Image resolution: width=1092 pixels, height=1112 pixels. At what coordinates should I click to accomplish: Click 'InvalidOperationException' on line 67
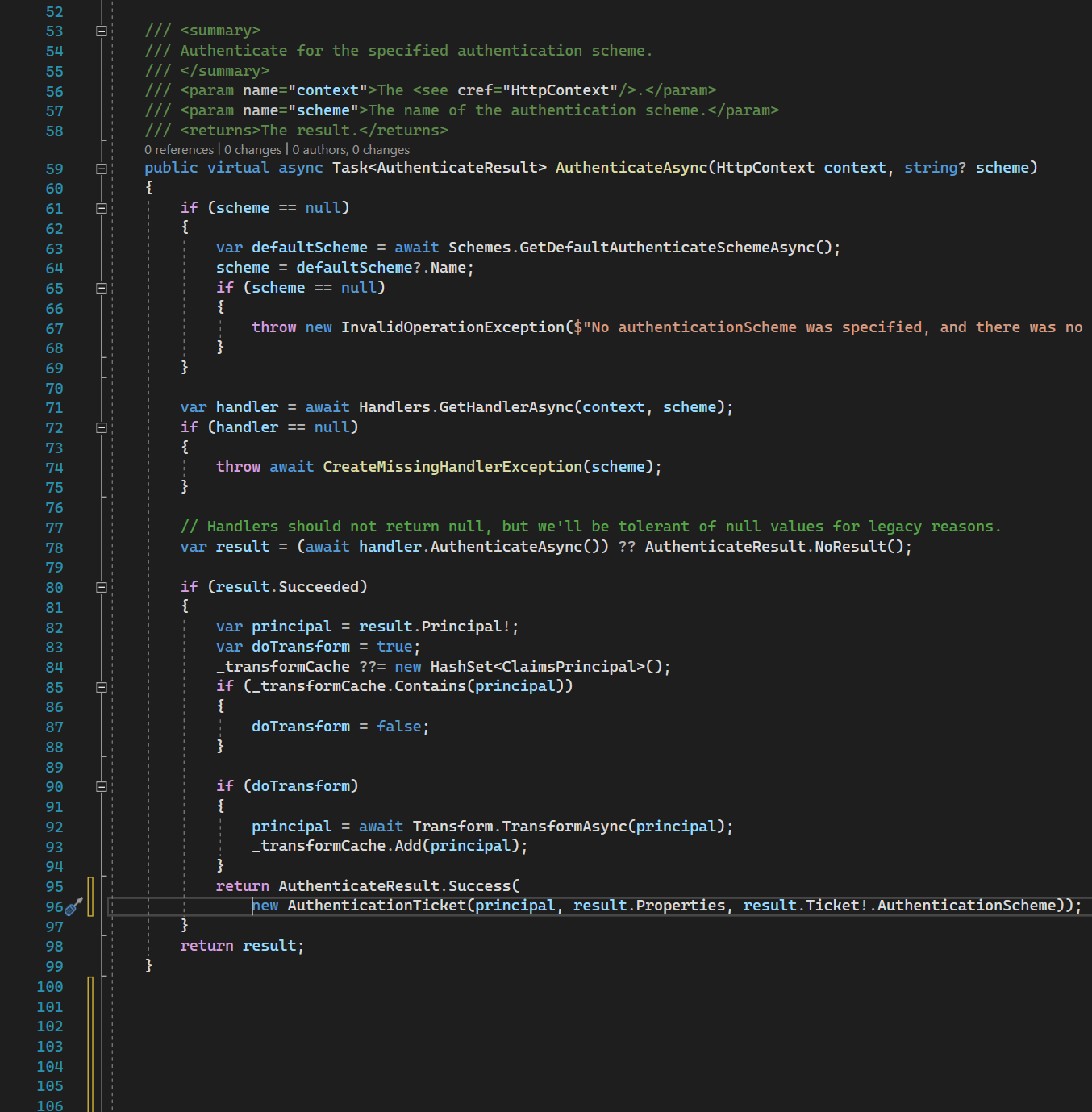pyautogui.click(x=452, y=327)
